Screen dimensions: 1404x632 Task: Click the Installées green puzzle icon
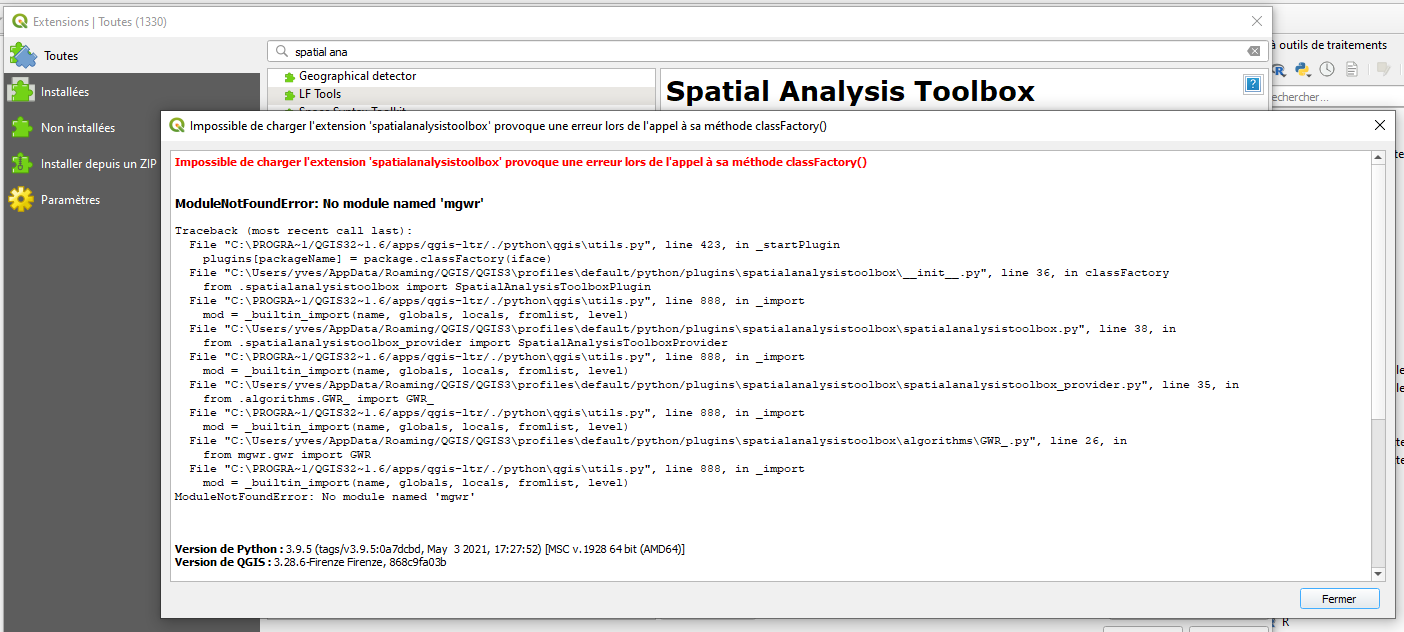[x=21, y=91]
